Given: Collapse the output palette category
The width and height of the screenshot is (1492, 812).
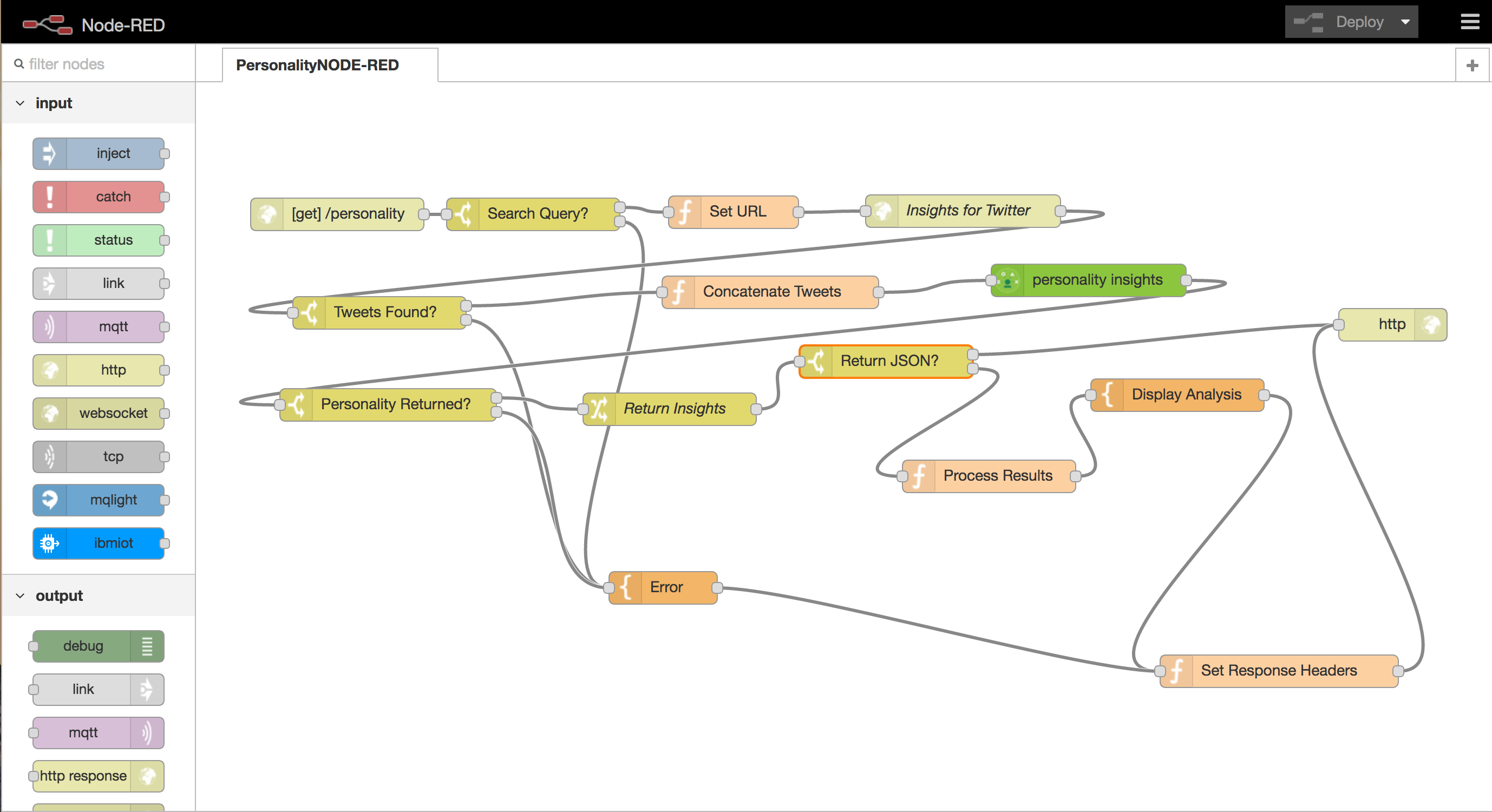Looking at the screenshot, I should tap(20, 596).
